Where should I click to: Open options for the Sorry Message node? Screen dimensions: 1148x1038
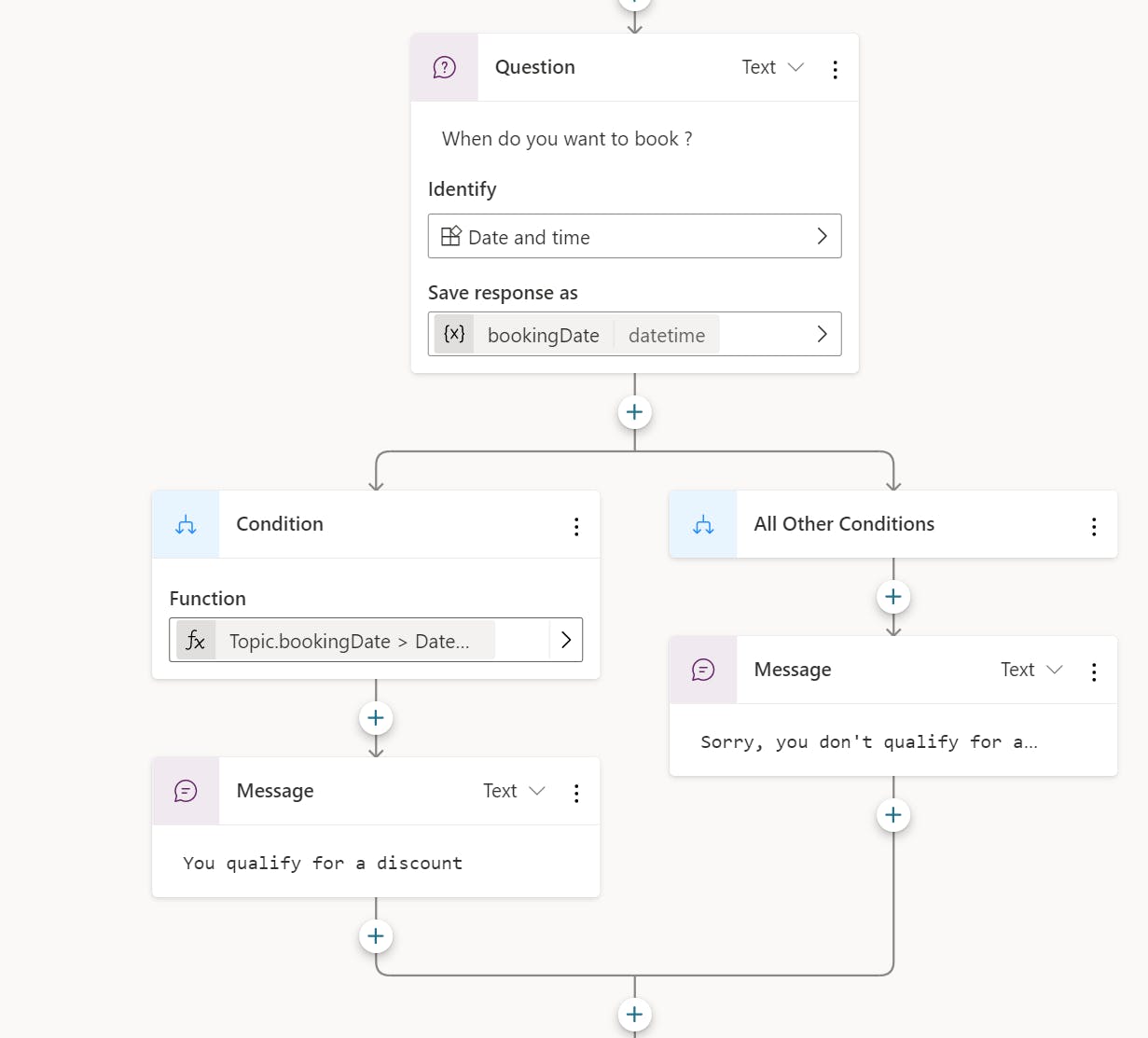[x=1094, y=671]
